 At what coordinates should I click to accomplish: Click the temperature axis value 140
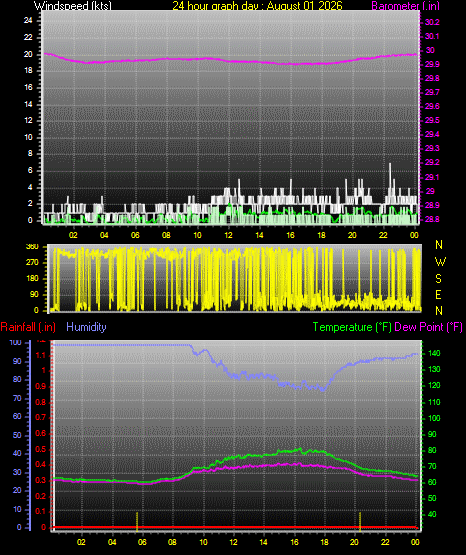pyautogui.click(x=435, y=354)
